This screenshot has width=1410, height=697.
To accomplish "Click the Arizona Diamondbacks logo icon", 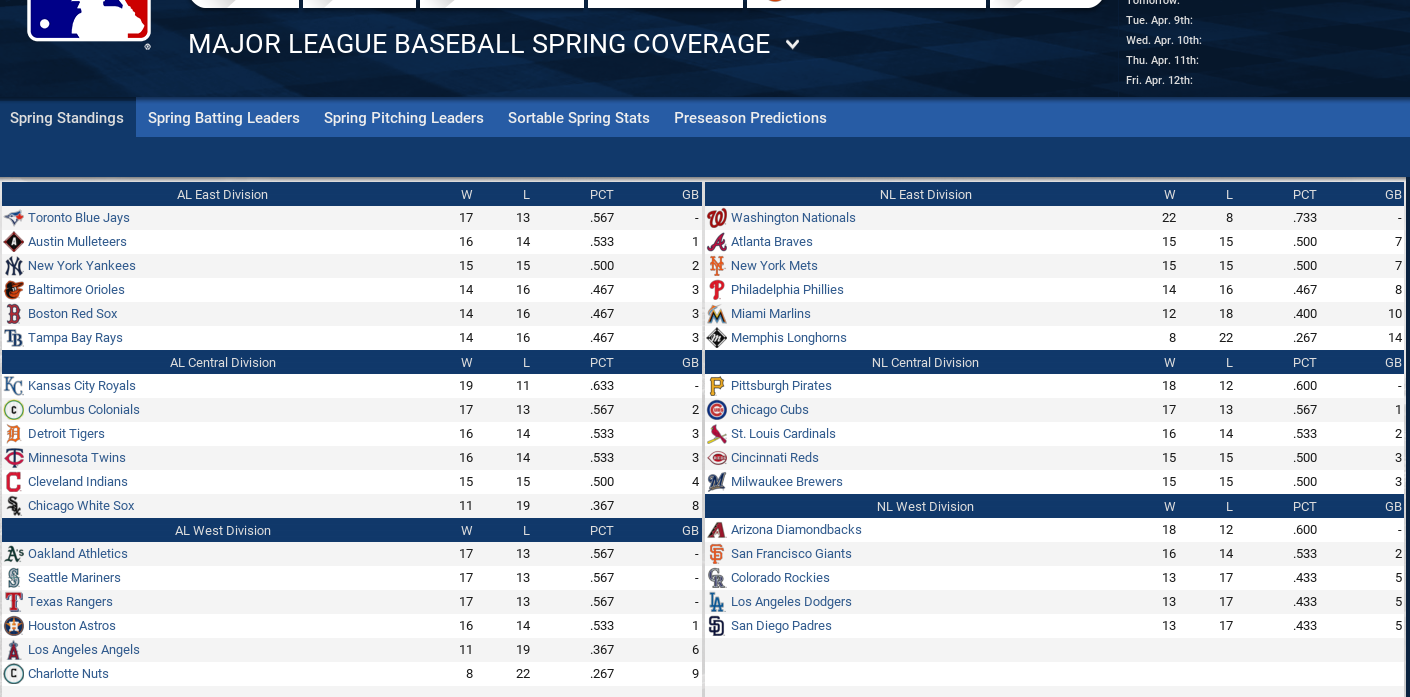I will 716,530.
